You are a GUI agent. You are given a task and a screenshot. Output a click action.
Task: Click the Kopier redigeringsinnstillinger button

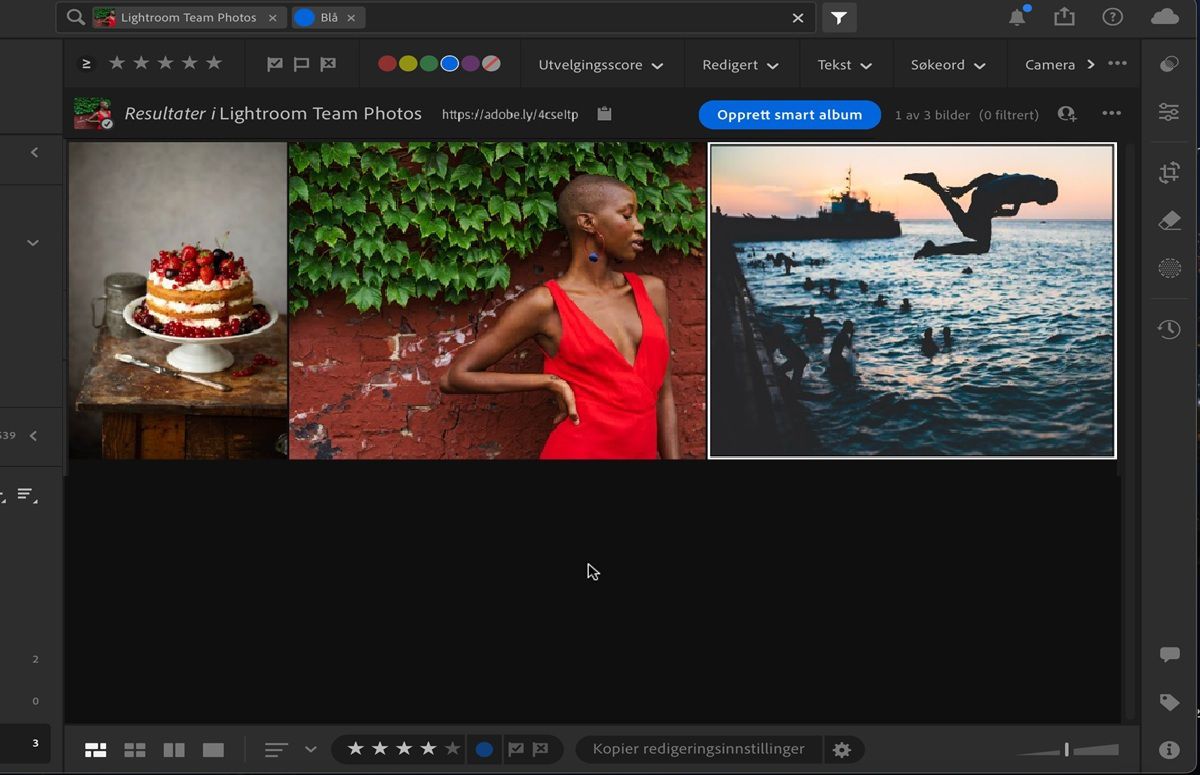point(697,748)
